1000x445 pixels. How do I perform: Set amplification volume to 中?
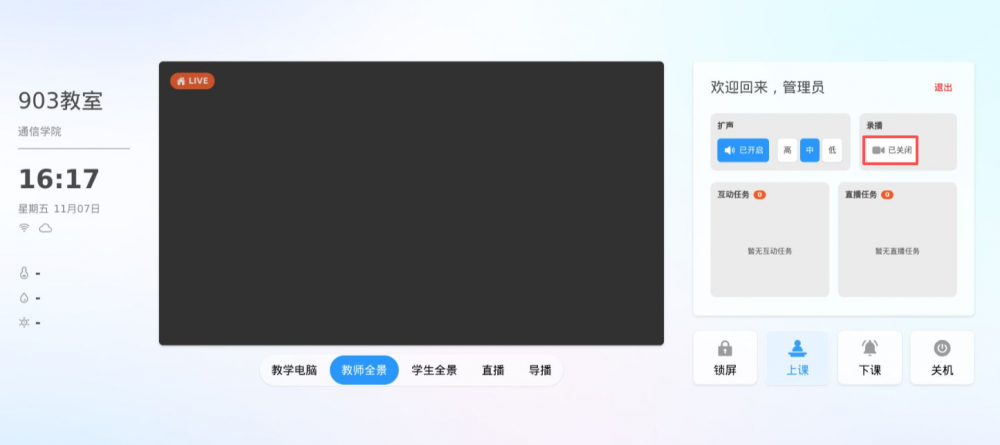pos(810,150)
